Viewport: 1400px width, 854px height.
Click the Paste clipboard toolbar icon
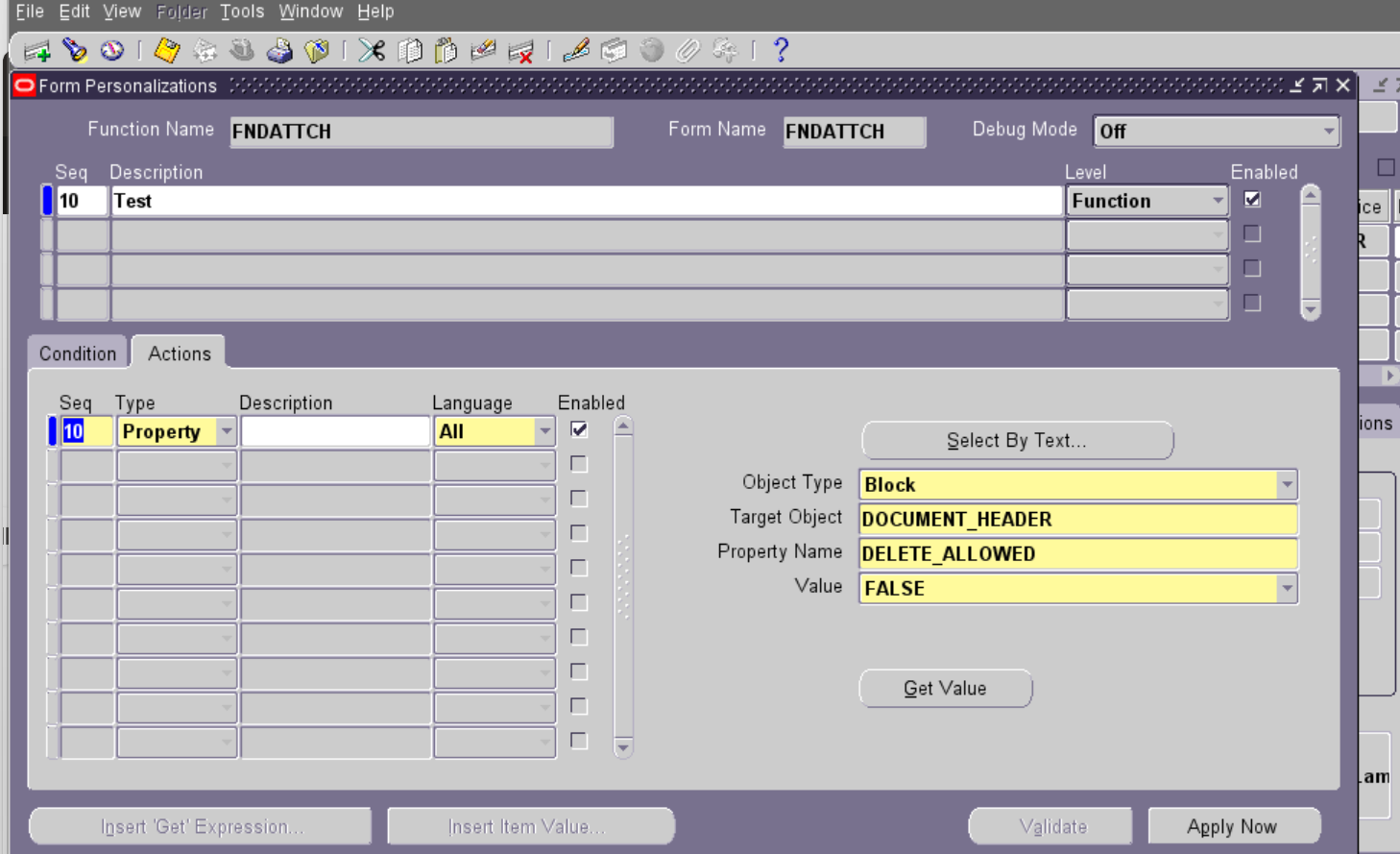coord(447,50)
